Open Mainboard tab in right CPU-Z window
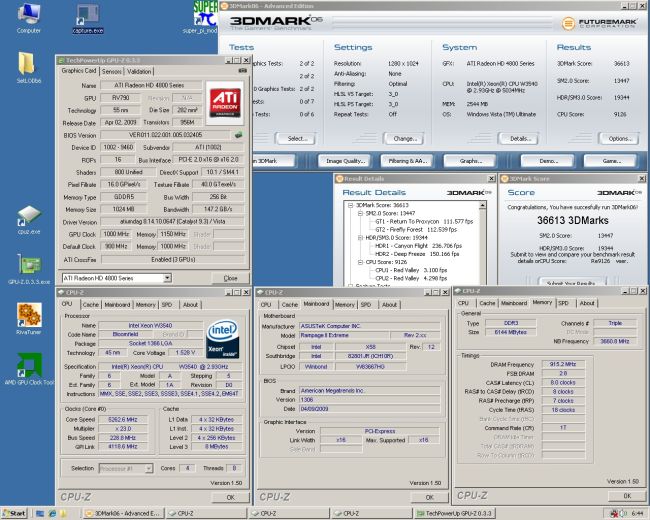Image resolution: width=650 pixels, height=520 pixels. 514,303
